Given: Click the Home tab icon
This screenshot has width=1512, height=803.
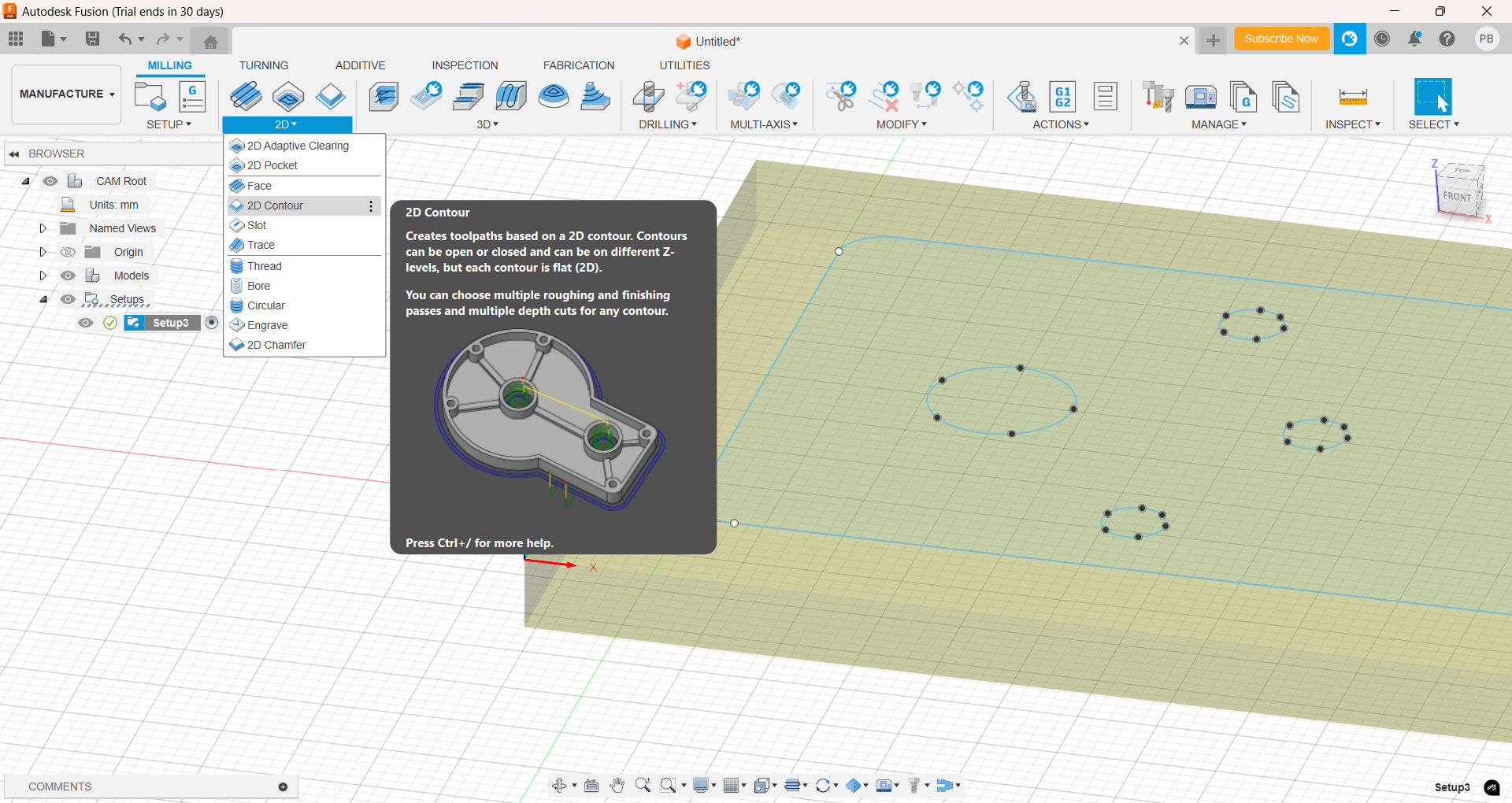Looking at the screenshot, I should click(210, 41).
